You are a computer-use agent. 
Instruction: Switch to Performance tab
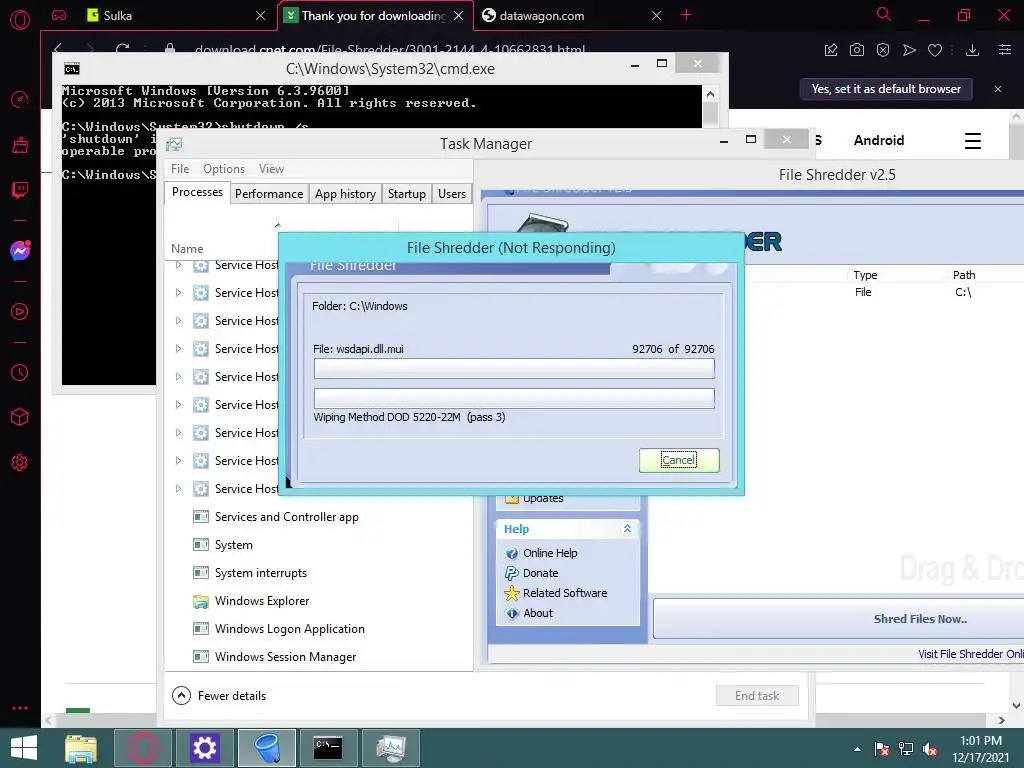269,194
